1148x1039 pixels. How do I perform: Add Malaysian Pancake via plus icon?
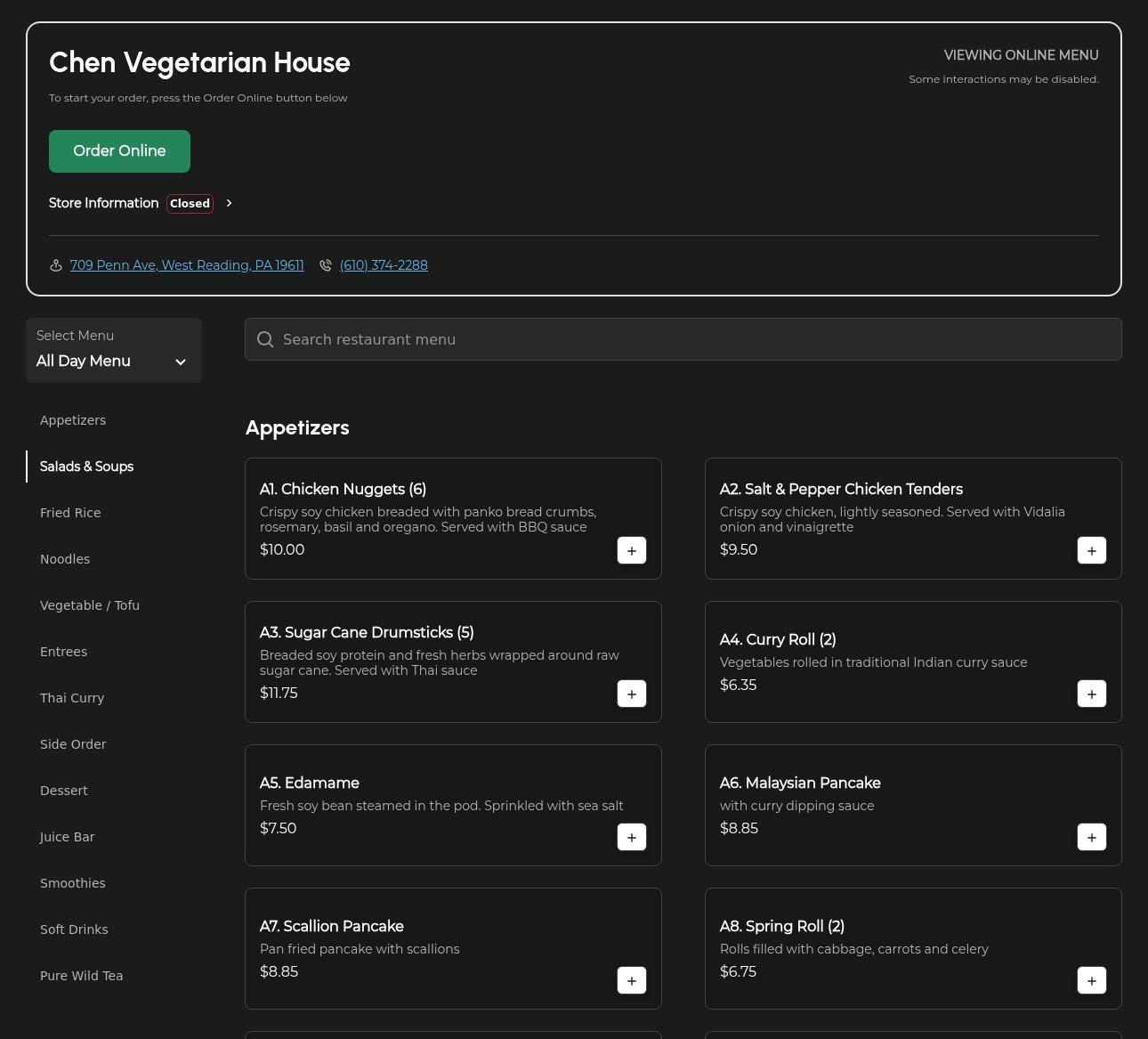pos(1091,837)
